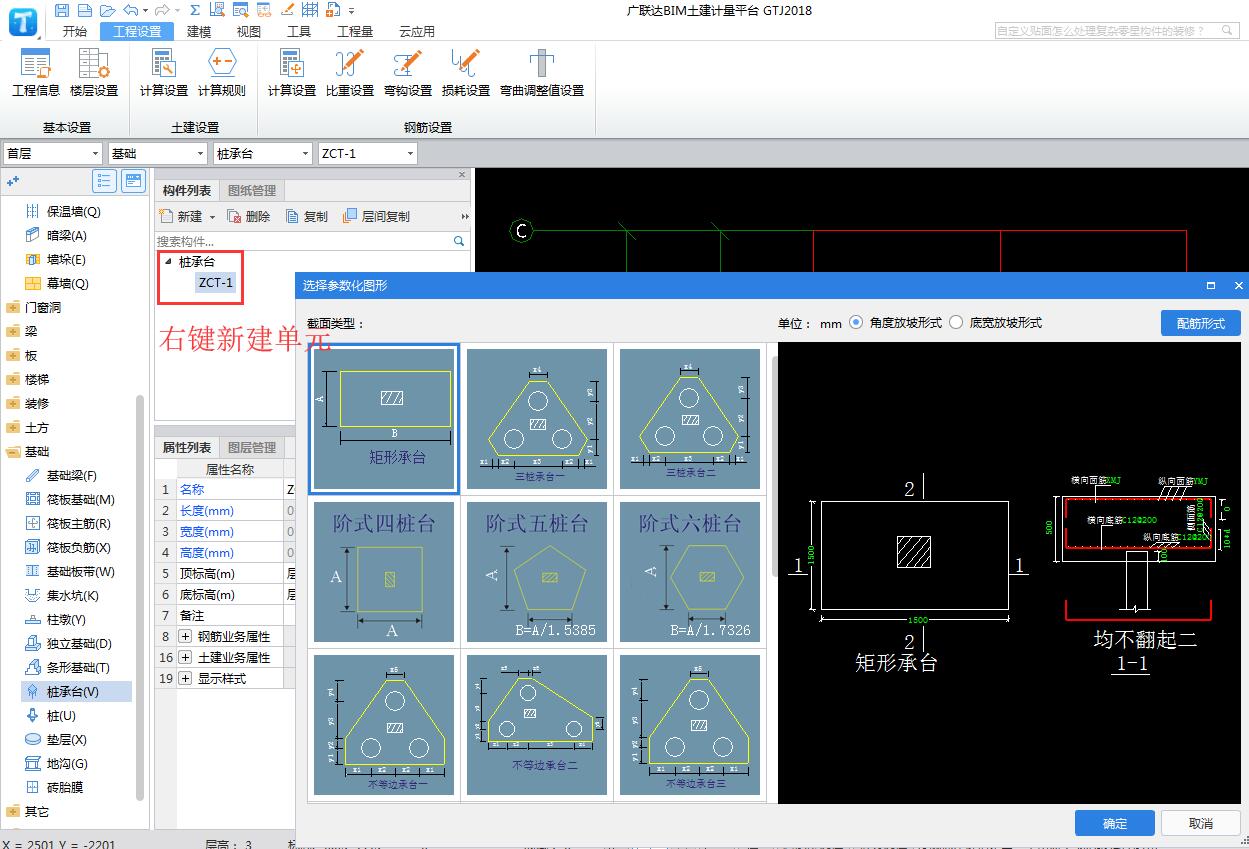Click the help search box in title bar
1249x849 pixels.
(x=1119, y=31)
